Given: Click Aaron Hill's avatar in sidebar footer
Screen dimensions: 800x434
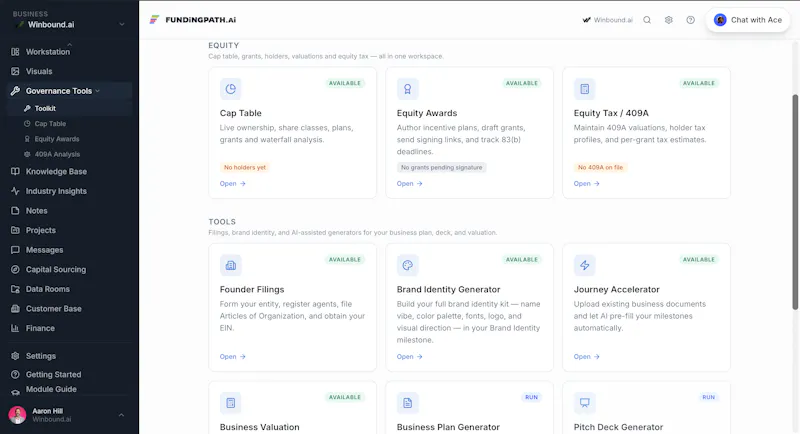Looking at the screenshot, I should click(17, 415).
